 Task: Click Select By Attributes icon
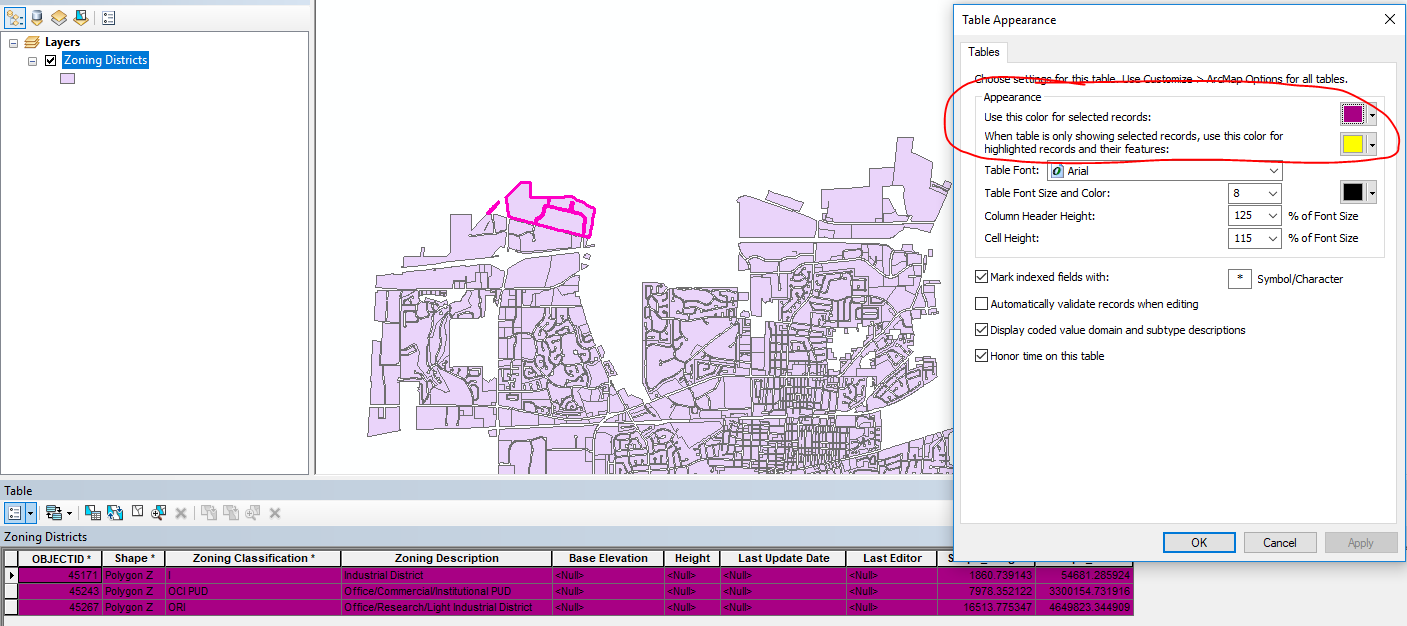[x=92, y=512]
